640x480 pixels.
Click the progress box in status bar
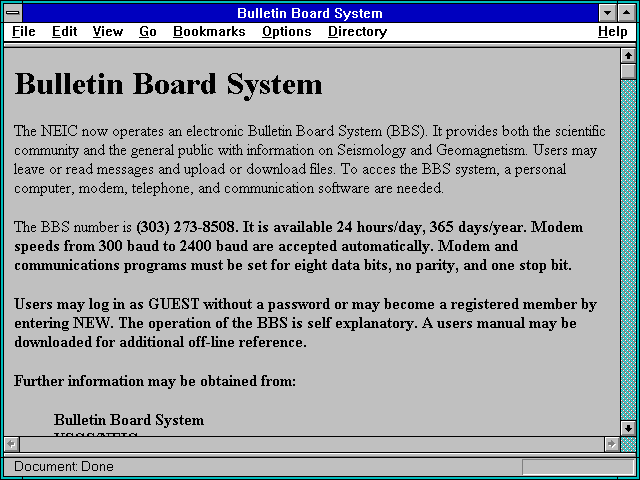(578, 467)
